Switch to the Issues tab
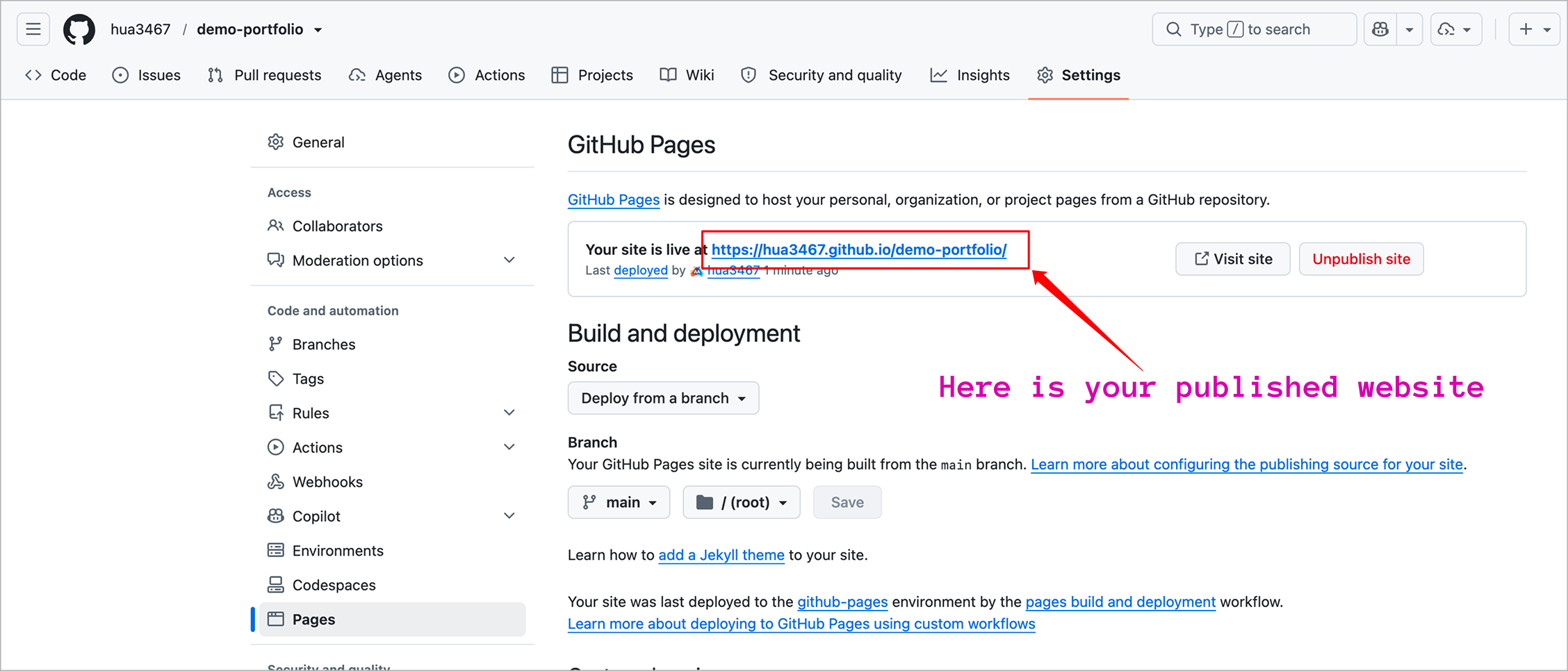This screenshot has width=1568, height=671. point(146,75)
